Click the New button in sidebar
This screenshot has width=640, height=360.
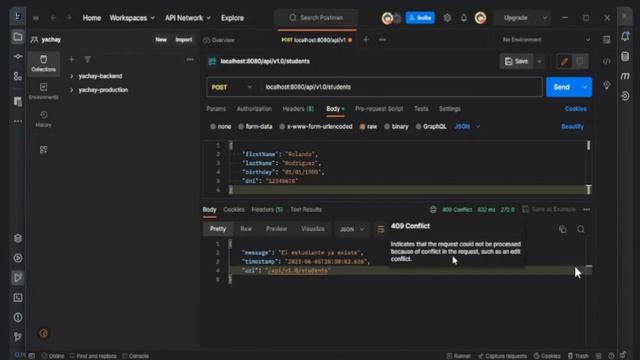pos(161,40)
